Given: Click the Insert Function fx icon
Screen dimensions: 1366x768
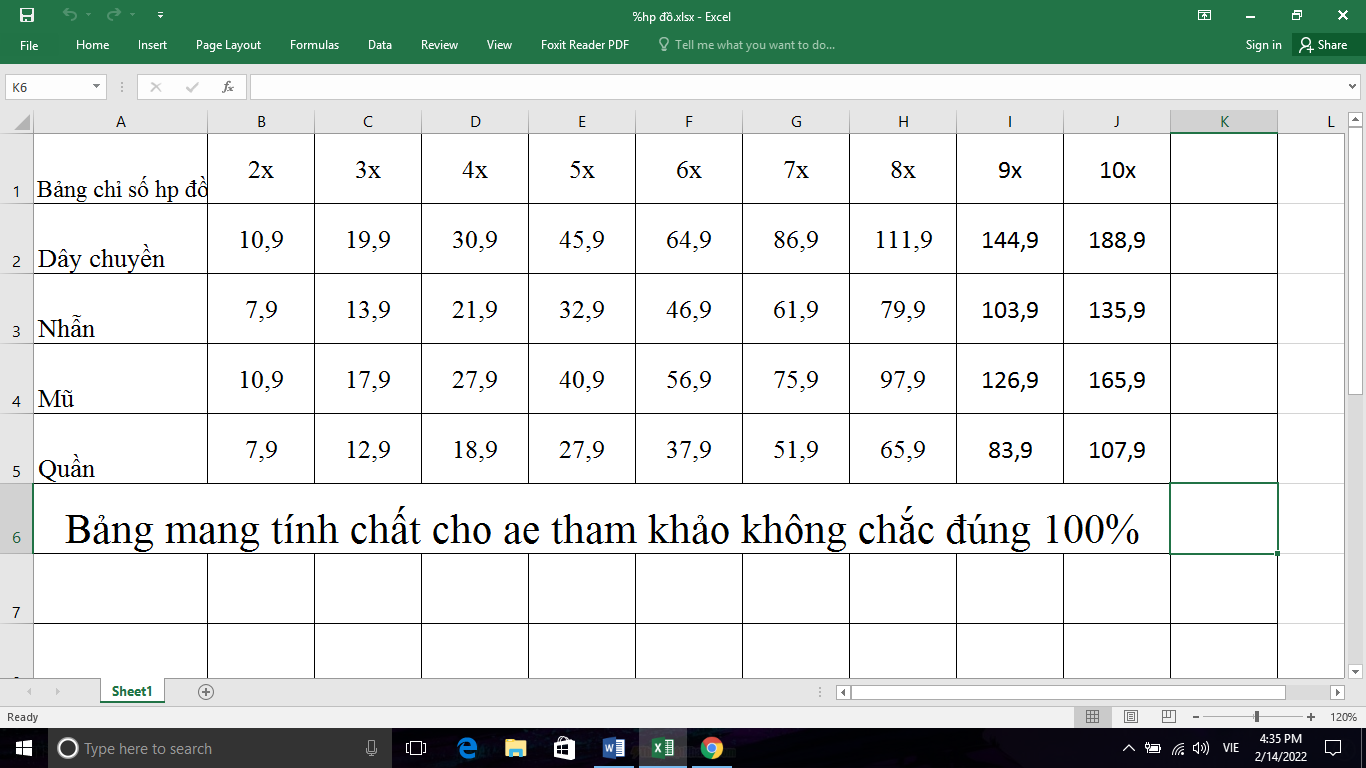Looking at the screenshot, I should (x=228, y=87).
